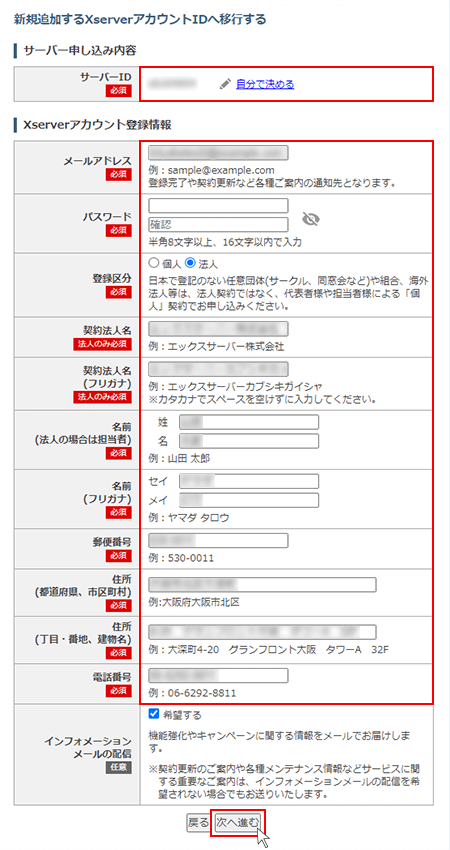The width and height of the screenshot is (450, 850).
Task: Click the 姓 name field
Action: pyautogui.click(x=249, y=422)
